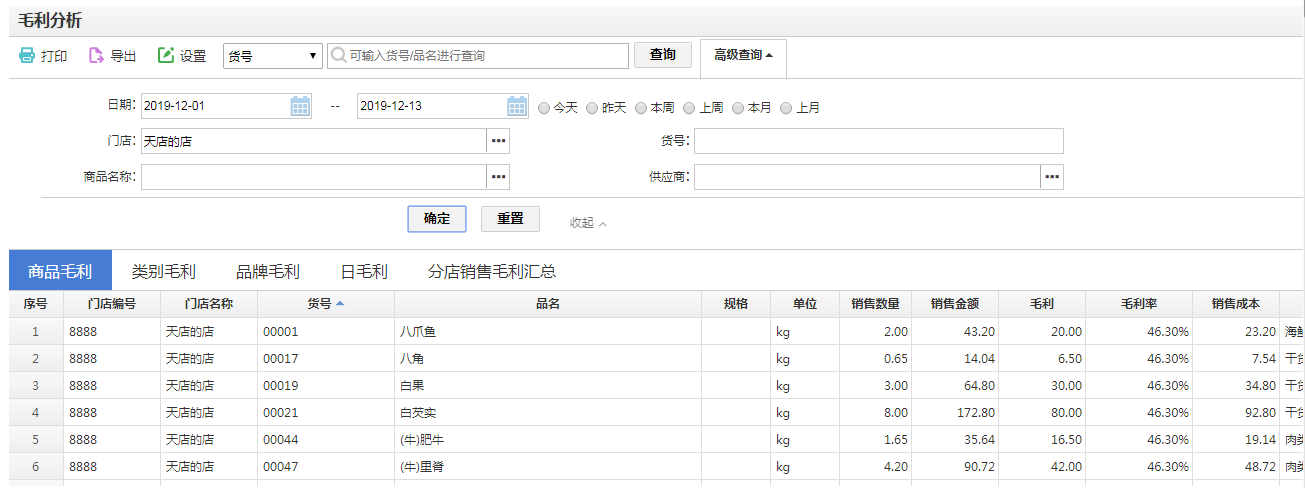Click the 商品名称 input field
The width and height of the screenshot is (1305, 488).
click(313, 177)
